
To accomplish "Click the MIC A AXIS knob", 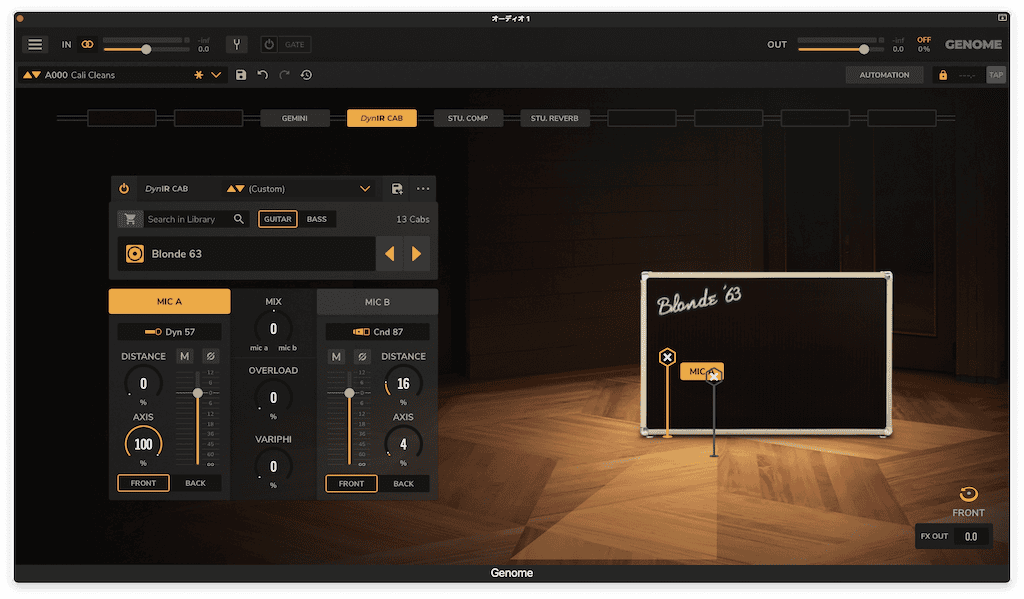I will point(143,444).
